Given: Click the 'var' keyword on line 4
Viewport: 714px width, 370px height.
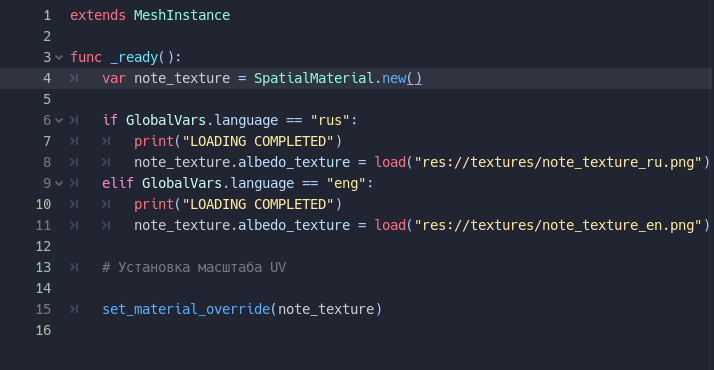Looking at the screenshot, I should point(114,78).
